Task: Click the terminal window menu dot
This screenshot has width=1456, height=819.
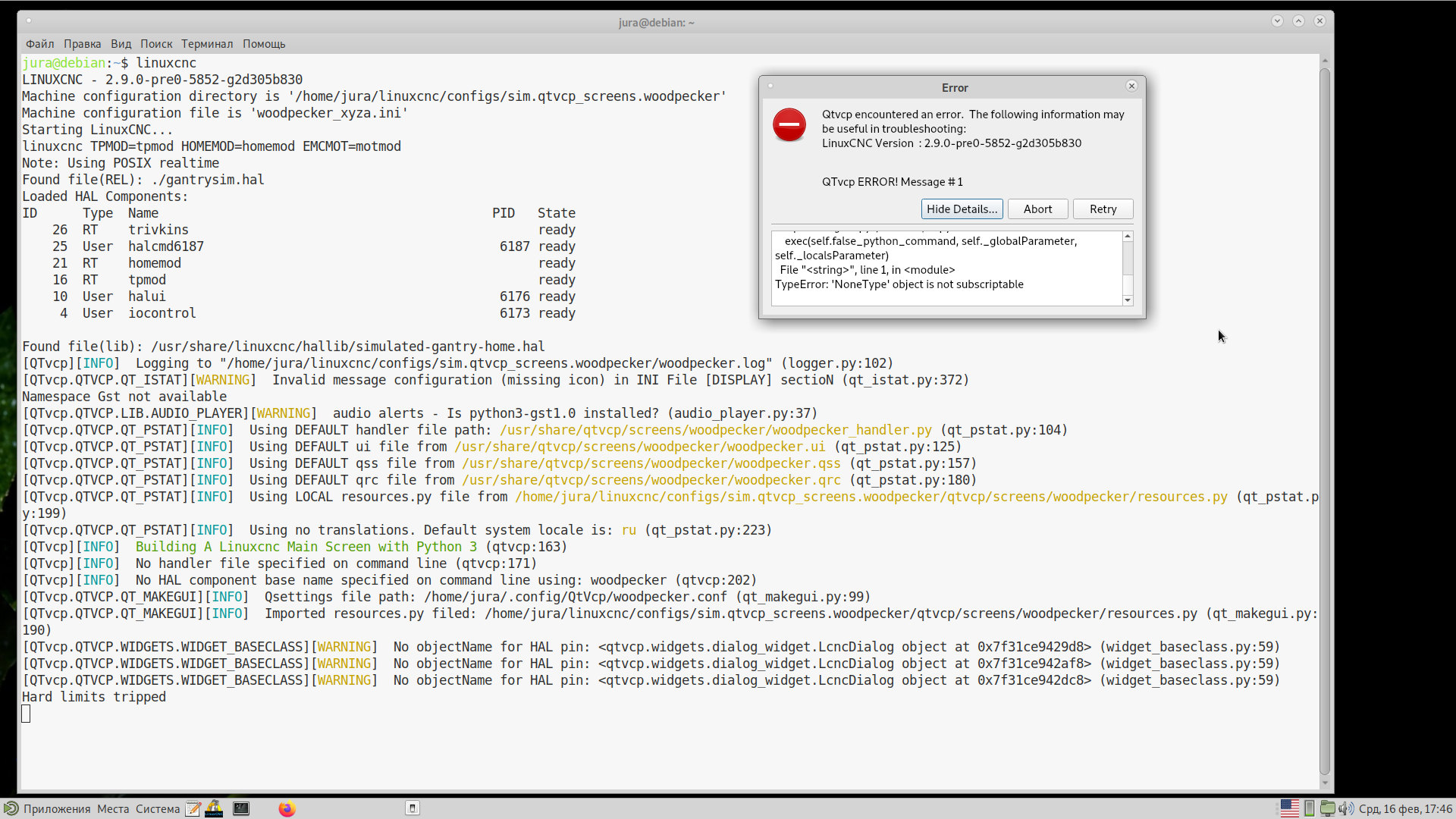Action: (x=29, y=20)
